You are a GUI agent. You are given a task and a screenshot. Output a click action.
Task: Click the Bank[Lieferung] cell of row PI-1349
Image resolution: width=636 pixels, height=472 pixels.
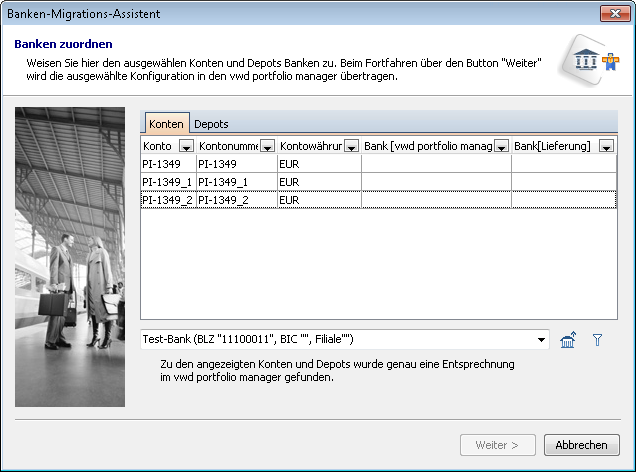[x=562, y=164]
